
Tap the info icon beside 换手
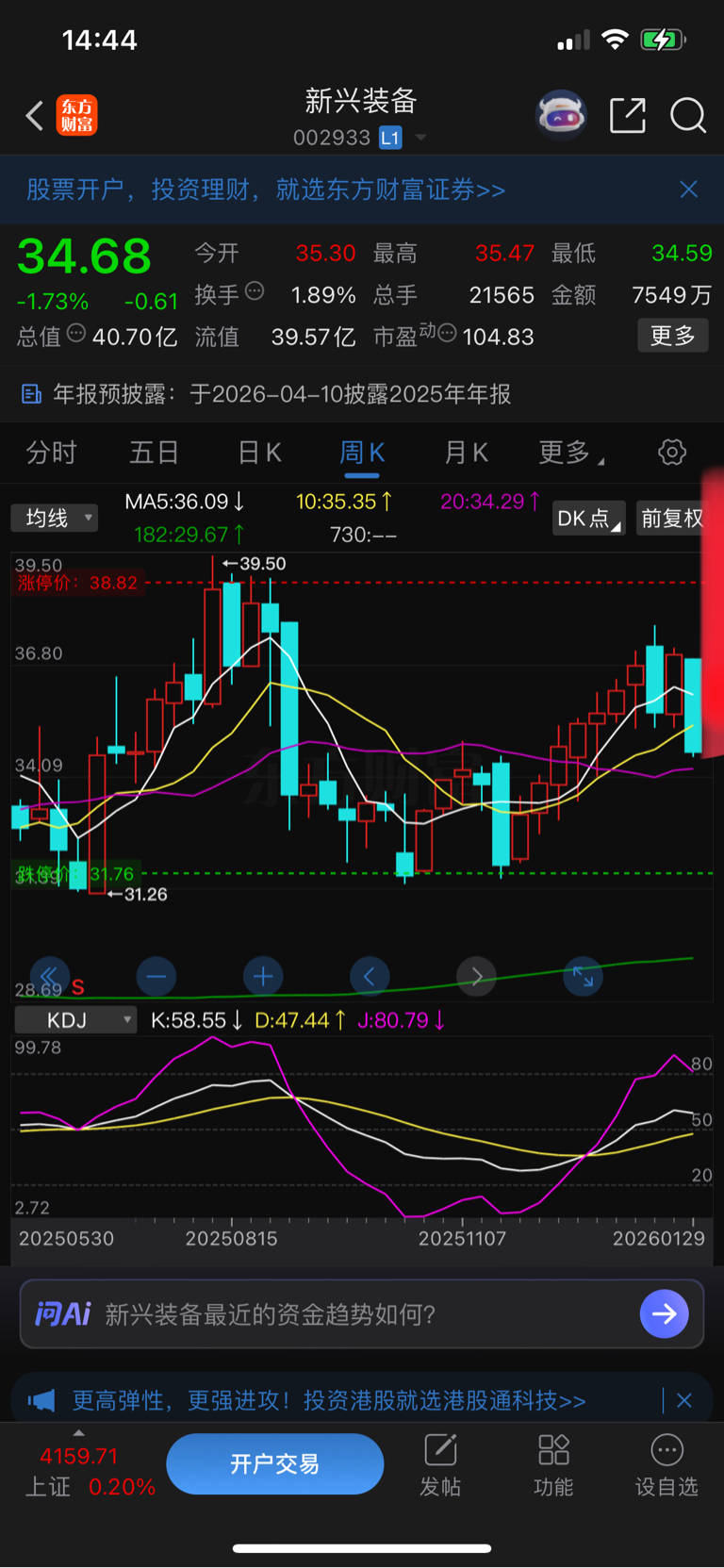point(255,291)
